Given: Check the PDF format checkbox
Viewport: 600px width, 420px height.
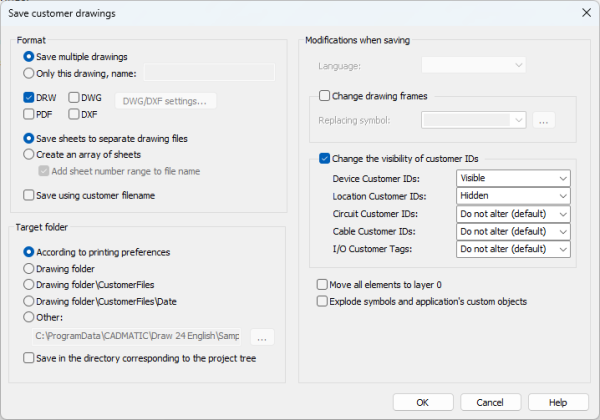Looking at the screenshot, I should (x=28, y=115).
